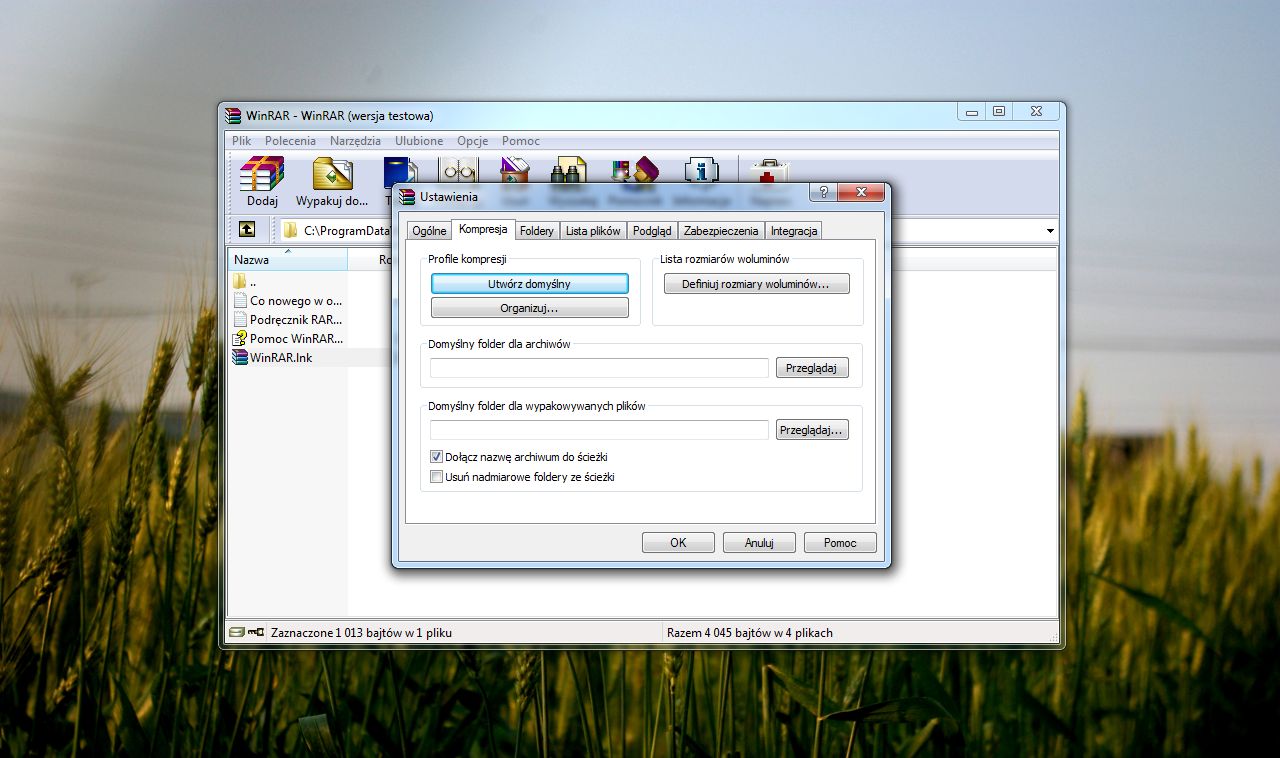Click the folder icon in the address bar
The width and height of the screenshot is (1280, 758).
click(290, 230)
